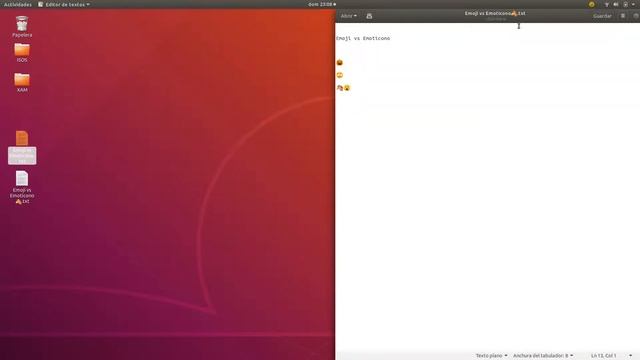Screen dimensions: 640x360
Task: Click the second emoji face line in editor
Action: click(x=340, y=75)
